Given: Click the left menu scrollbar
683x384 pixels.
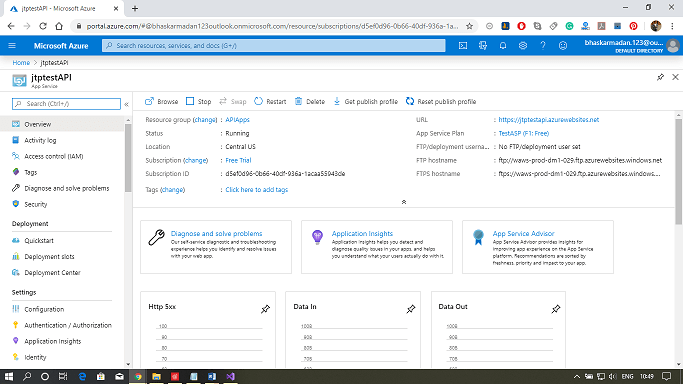Looking at the screenshot, I should coord(128,158).
